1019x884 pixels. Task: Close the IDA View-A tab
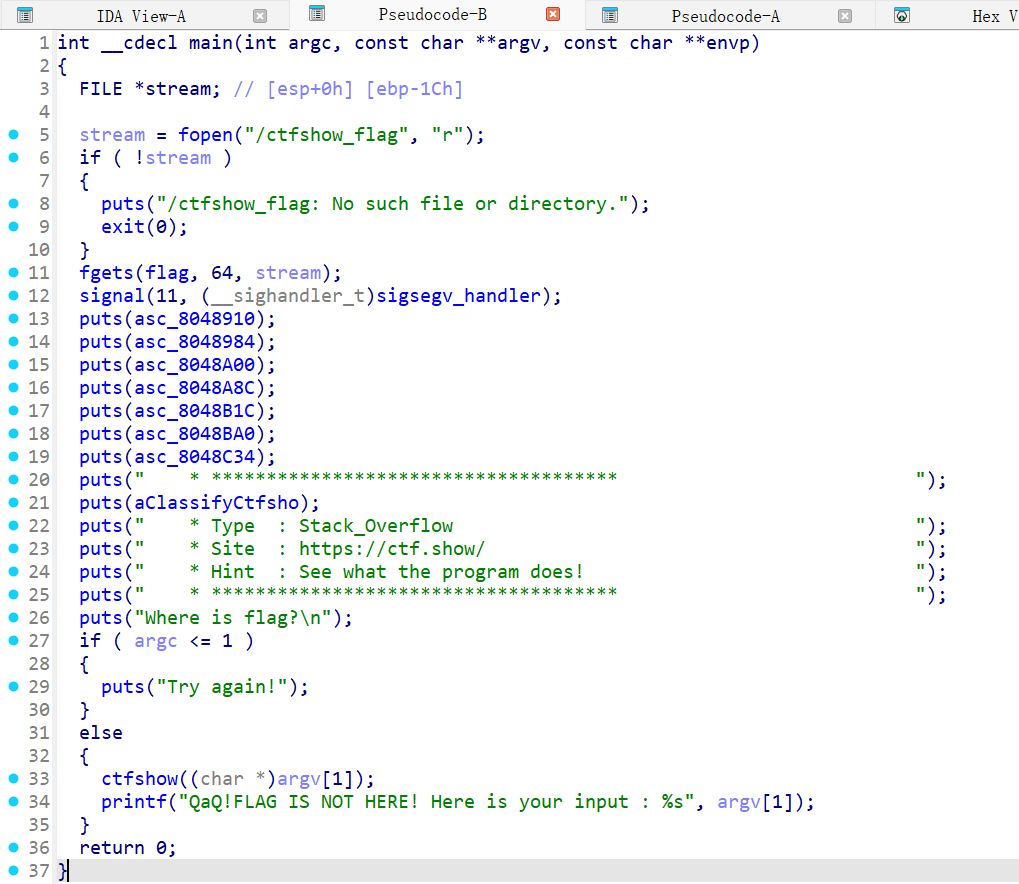coord(260,16)
